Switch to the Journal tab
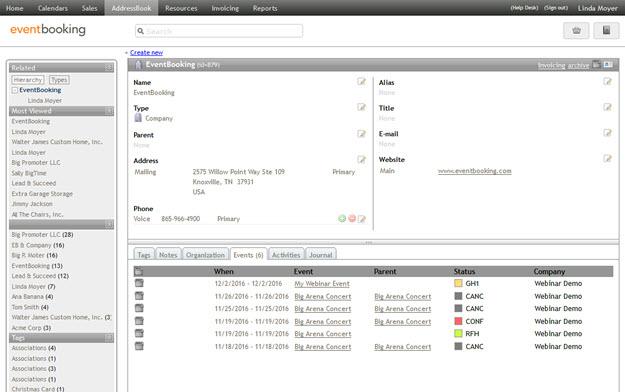 (x=320, y=254)
